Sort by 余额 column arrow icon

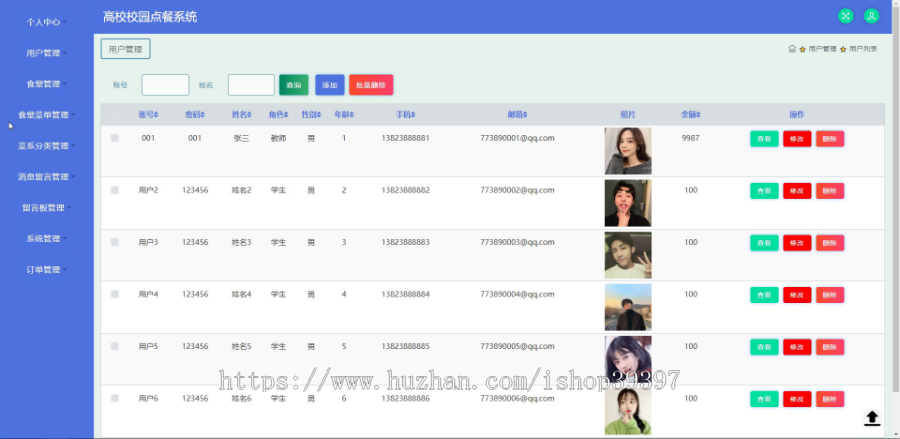(699, 115)
